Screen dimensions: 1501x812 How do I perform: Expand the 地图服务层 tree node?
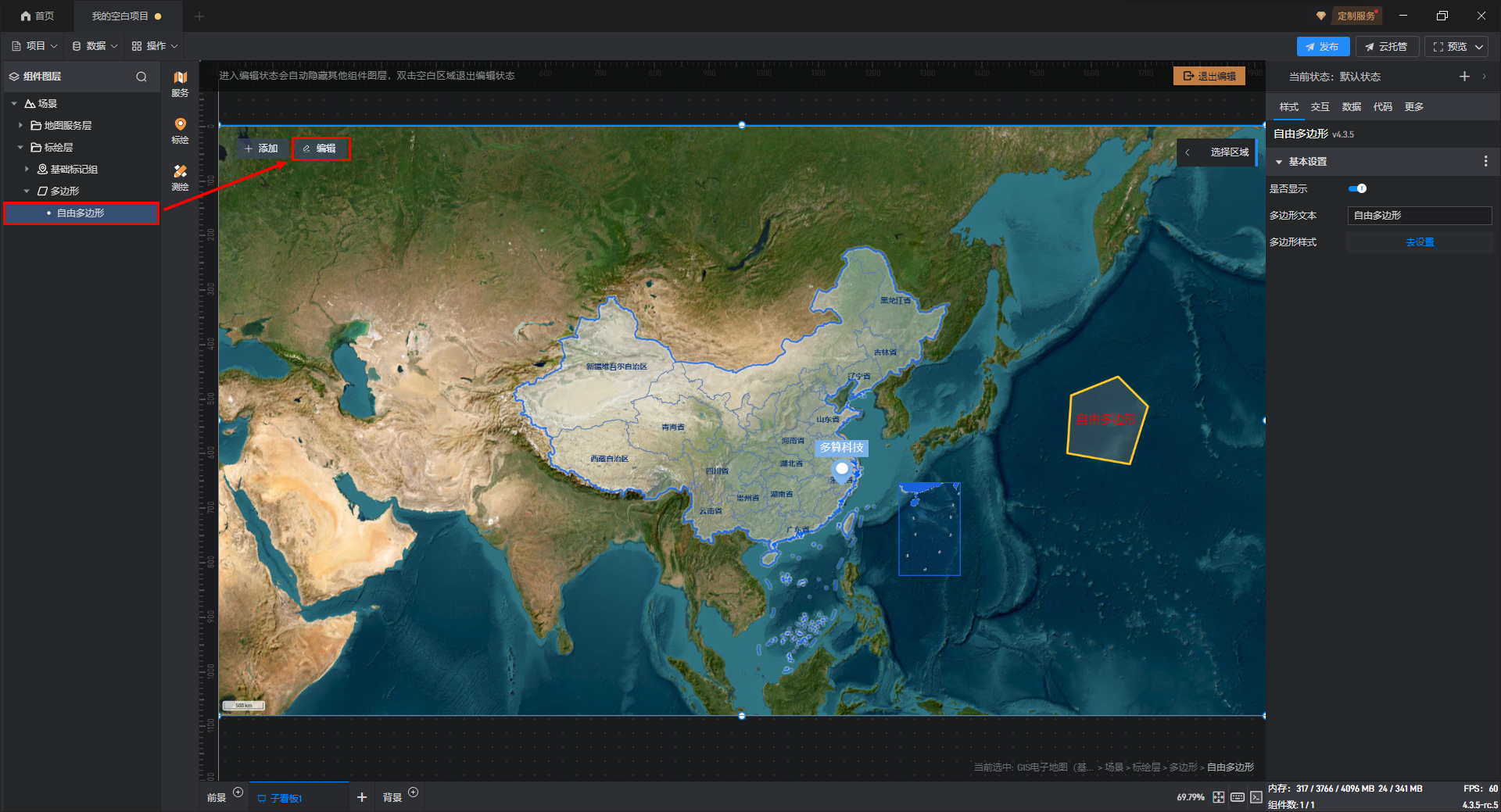pyautogui.click(x=20, y=125)
